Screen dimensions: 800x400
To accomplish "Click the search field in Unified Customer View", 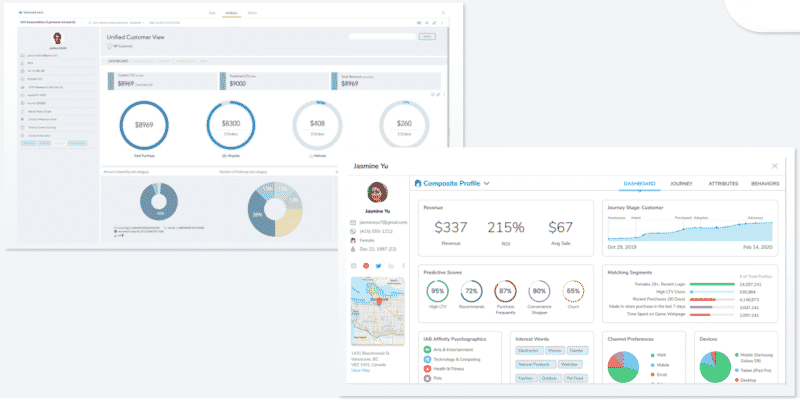I will click(x=382, y=36).
